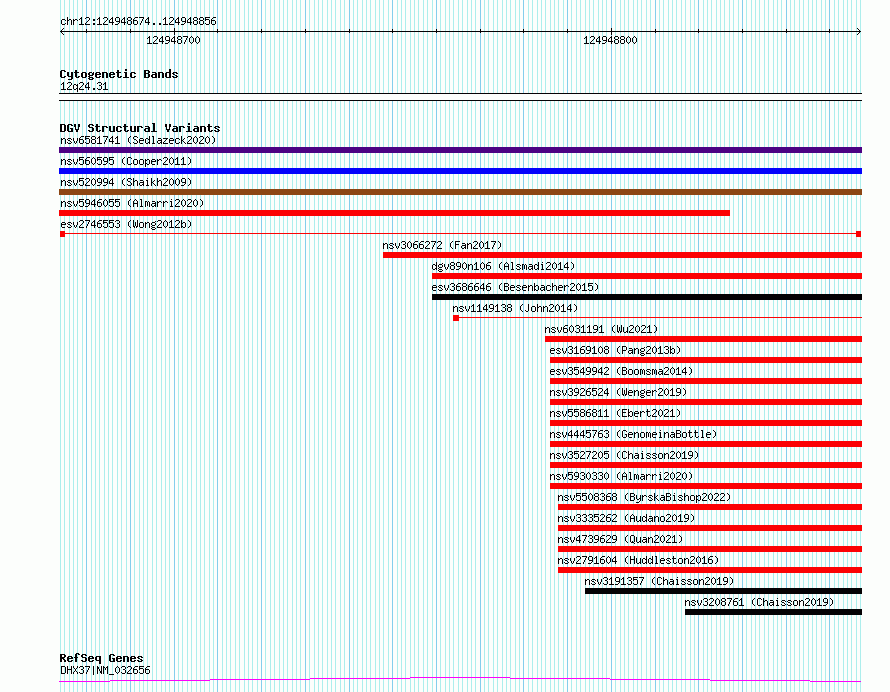Viewport: 890px width, 692px height.
Task: Click the nsv6581741 (Sedlazeck2020) variant label
Action: pyautogui.click(x=138, y=140)
